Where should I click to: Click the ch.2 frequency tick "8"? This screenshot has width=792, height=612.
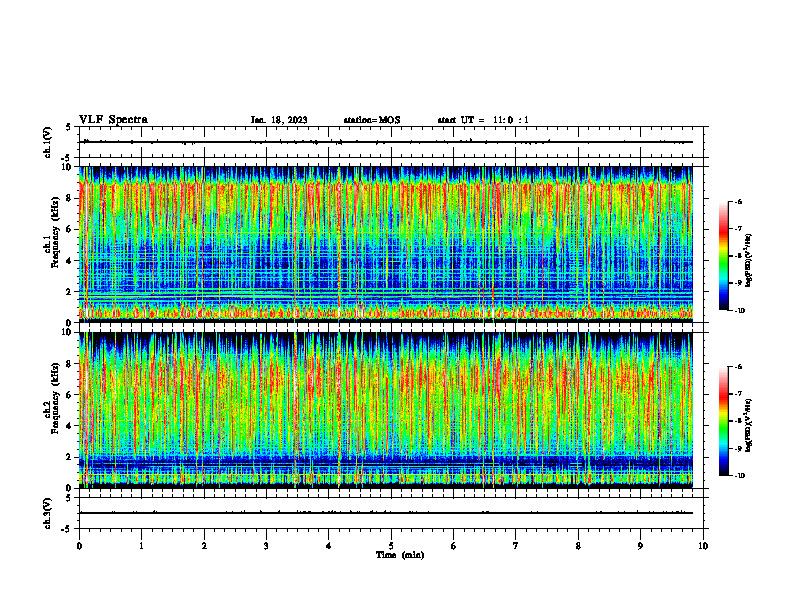[70, 364]
